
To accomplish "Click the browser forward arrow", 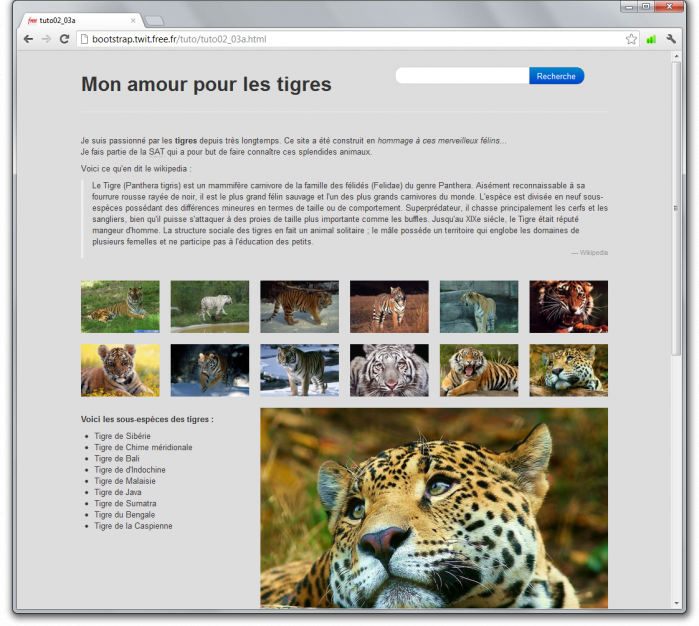I will pyautogui.click(x=46, y=39).
